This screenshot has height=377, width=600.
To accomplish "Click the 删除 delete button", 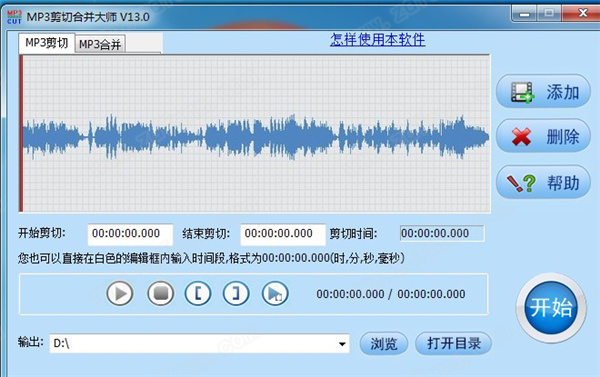I will [543, 136].
